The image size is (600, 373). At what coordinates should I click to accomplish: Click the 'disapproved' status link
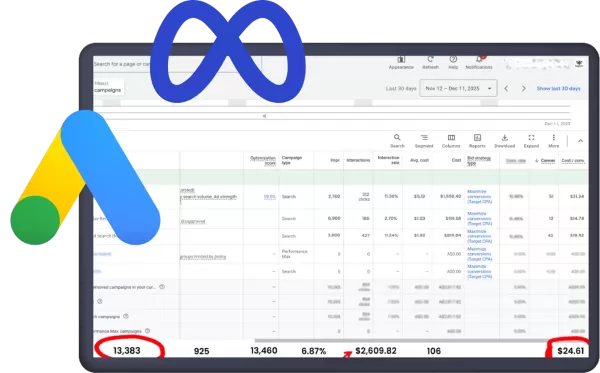point(192,221)
